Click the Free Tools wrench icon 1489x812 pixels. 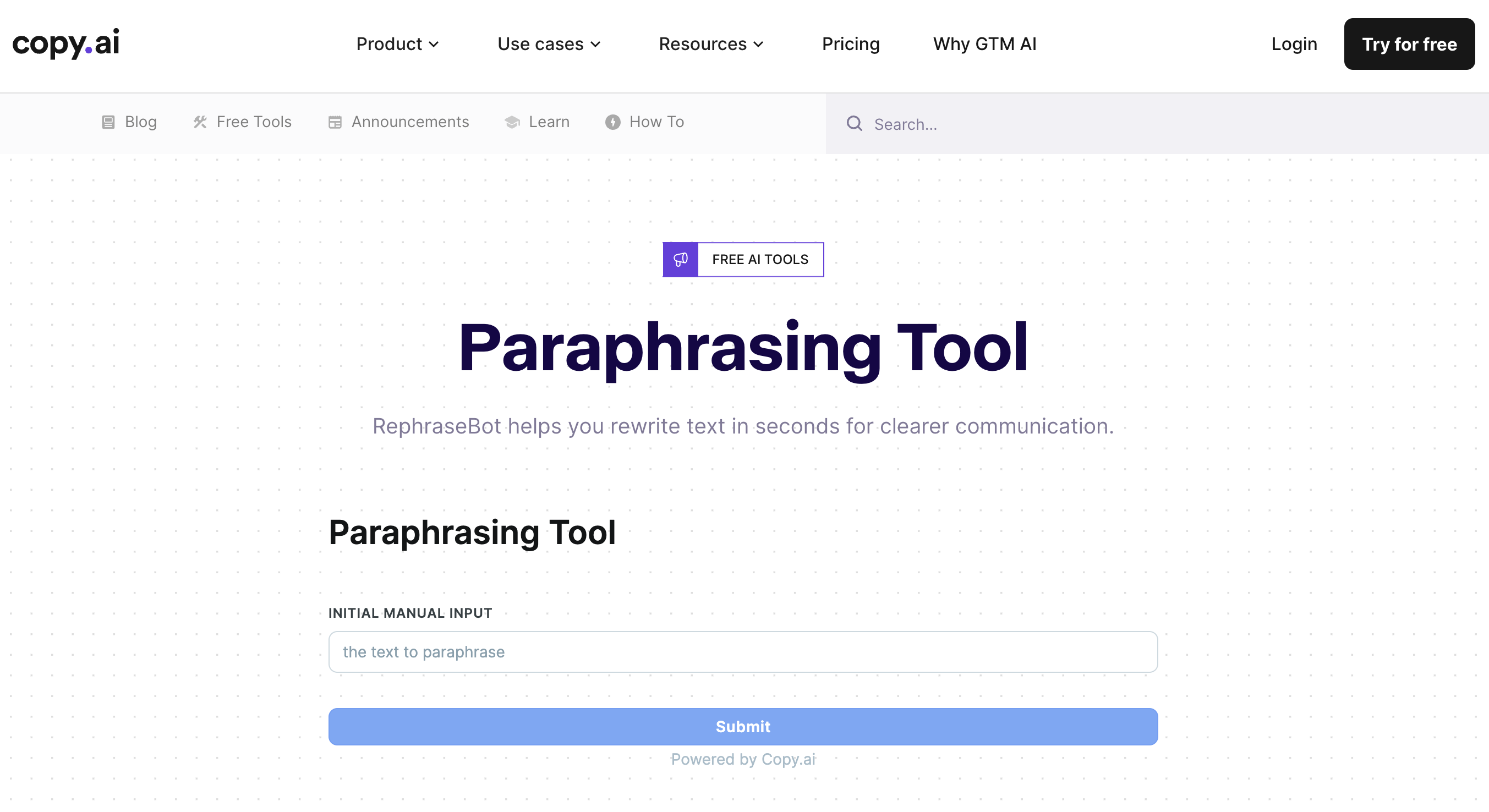click(200, 122)
